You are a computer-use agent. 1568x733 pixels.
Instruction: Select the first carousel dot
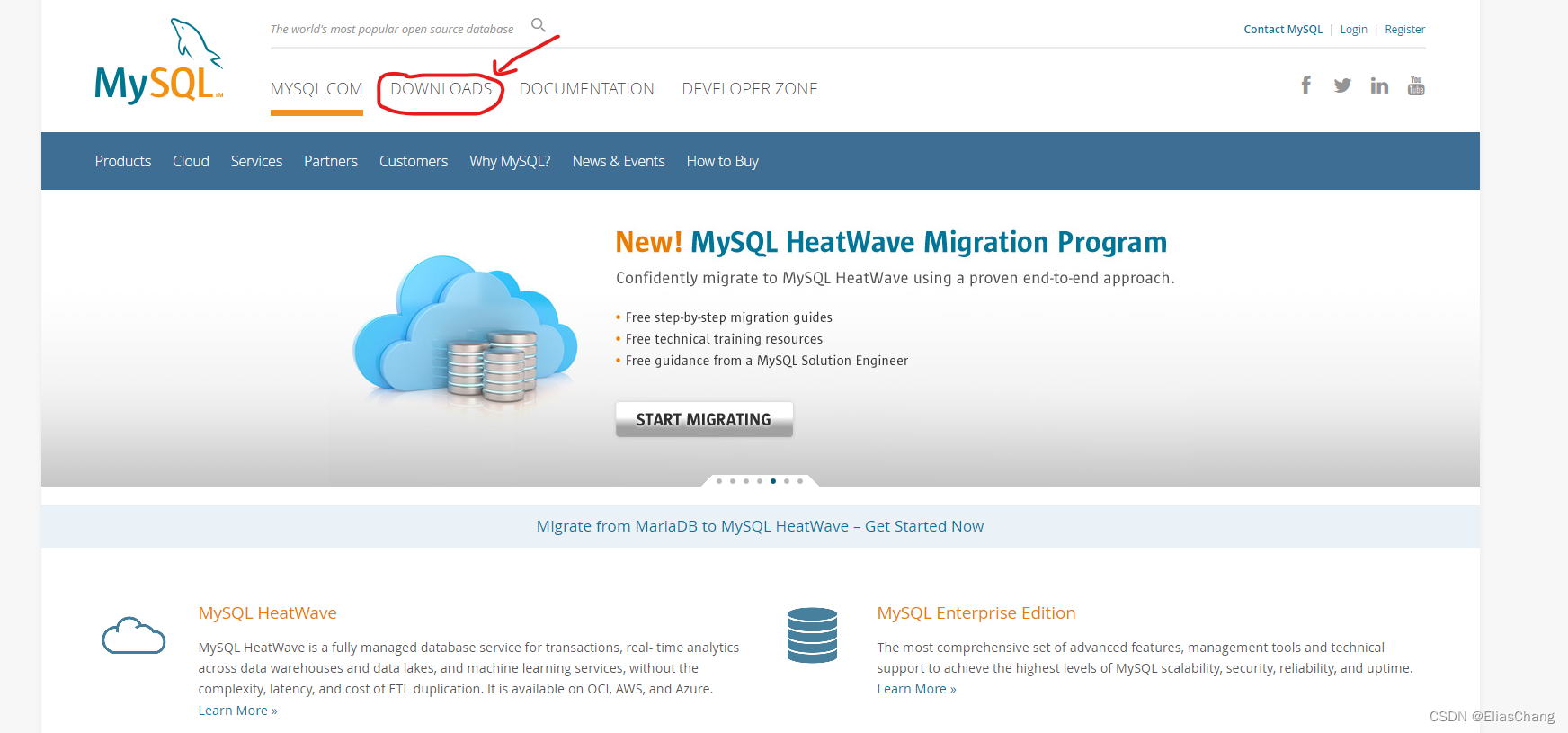[x=719, y=481]
